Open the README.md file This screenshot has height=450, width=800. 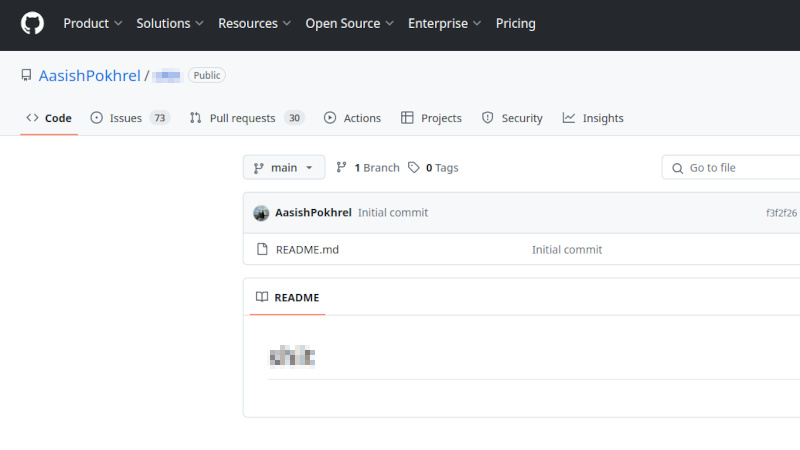tap(307, 249)
